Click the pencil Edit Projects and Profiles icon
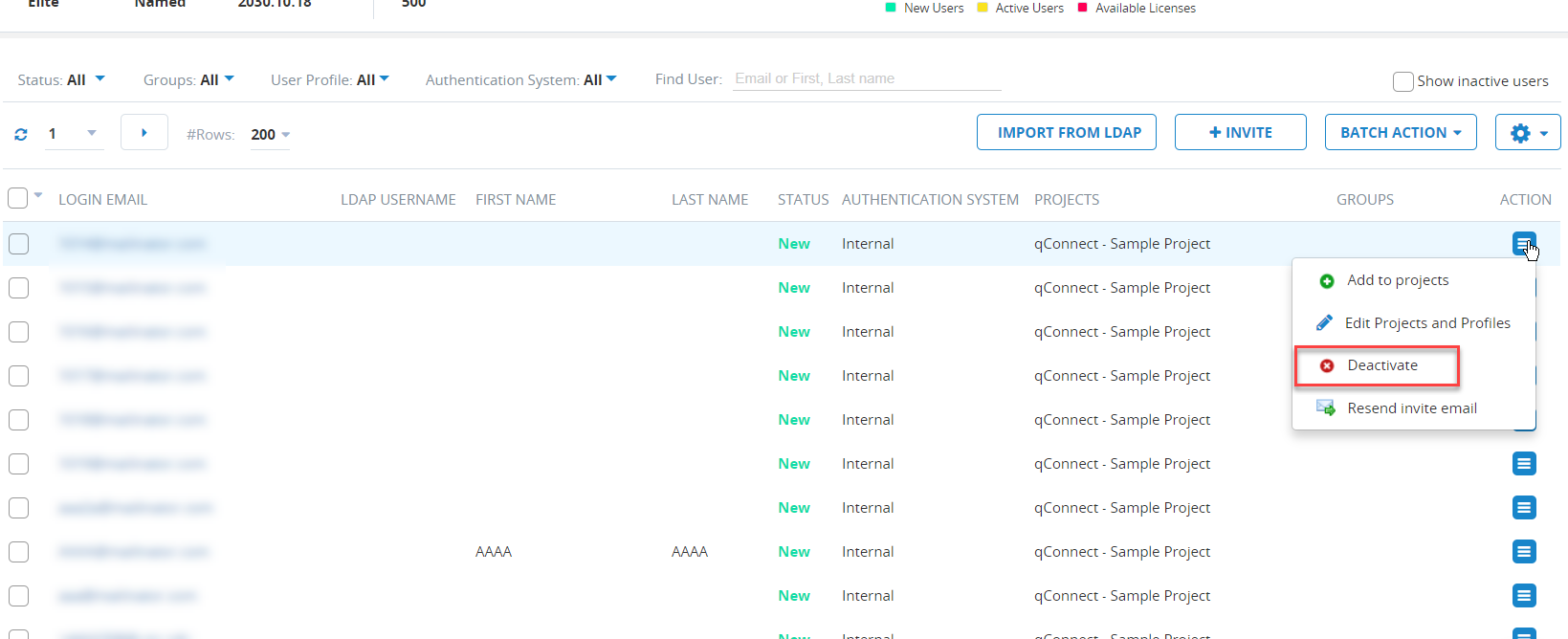The image size is (1568, 639). pyautogui.click(x=1325, y=323)
